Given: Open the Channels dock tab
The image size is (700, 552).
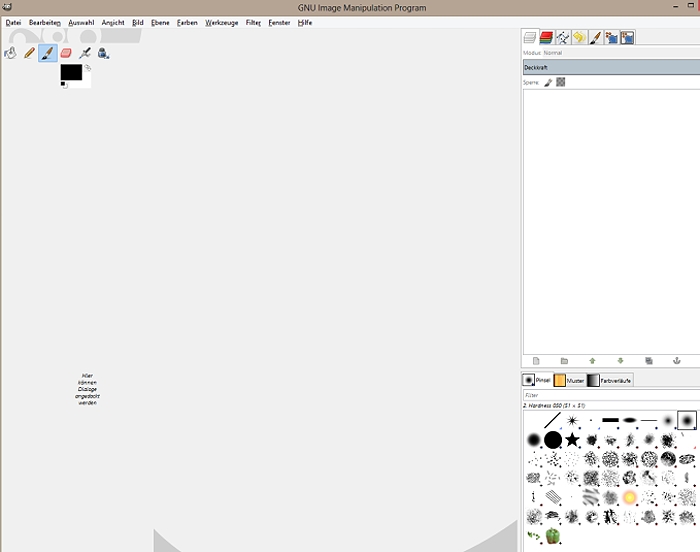Looking at the screenshot, I should tap(546, 38).
